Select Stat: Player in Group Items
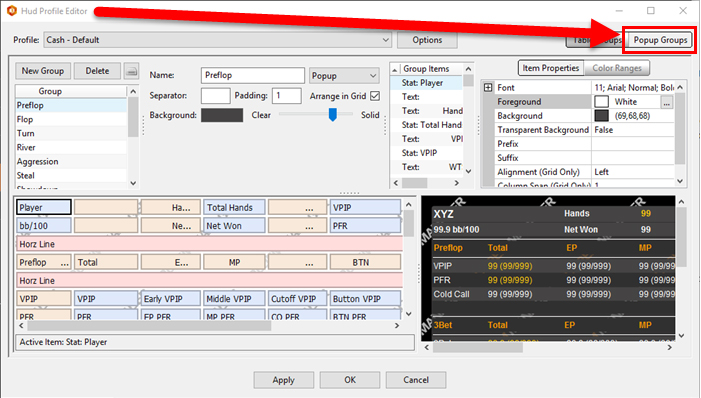Image resolution: width=701 pixels, height=398 pixels. pos(427,83)
